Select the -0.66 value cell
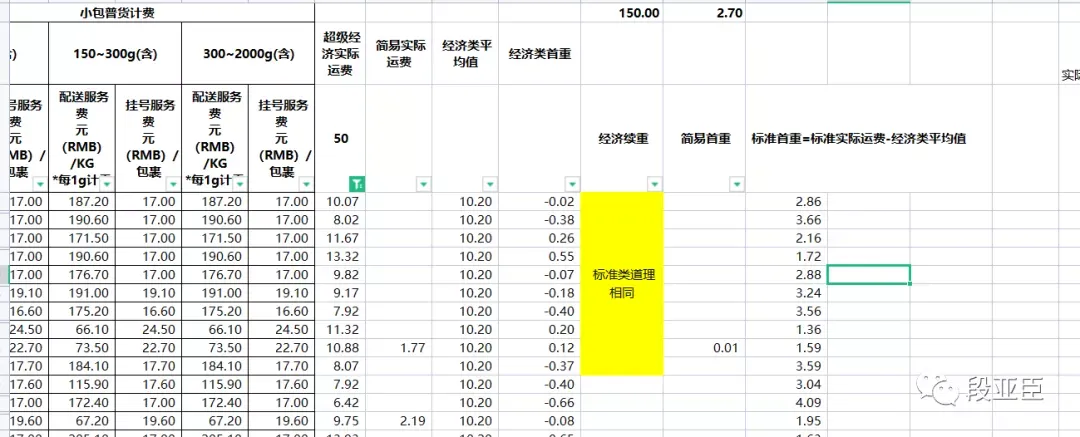This screenshot has width=1080, height=437. tap(540, 403)
